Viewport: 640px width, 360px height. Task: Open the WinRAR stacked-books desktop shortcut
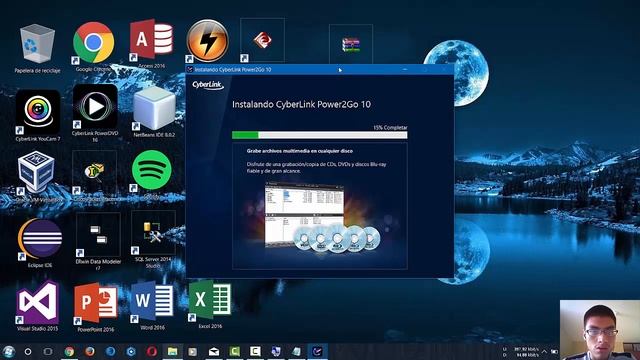click(x=351, y=44)
